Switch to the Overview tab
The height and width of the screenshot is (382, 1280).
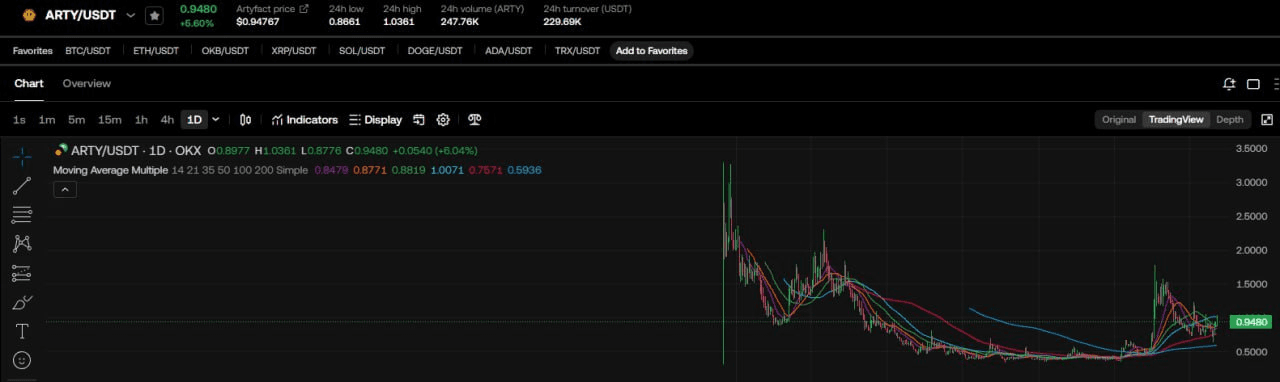coord(87,84)
